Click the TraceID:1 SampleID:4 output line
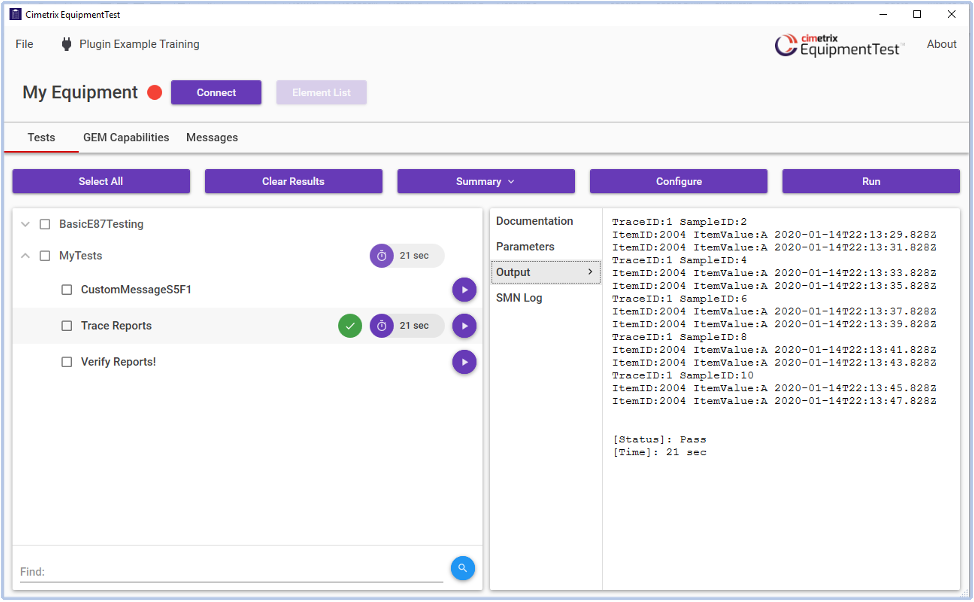The image size is (974, 602). tap(680, 260)
